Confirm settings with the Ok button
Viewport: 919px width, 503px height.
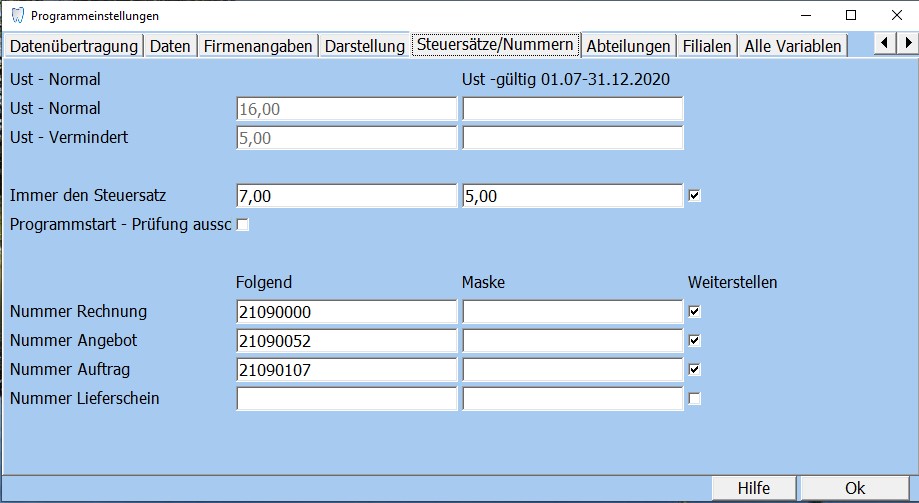(x=855, y=489)
